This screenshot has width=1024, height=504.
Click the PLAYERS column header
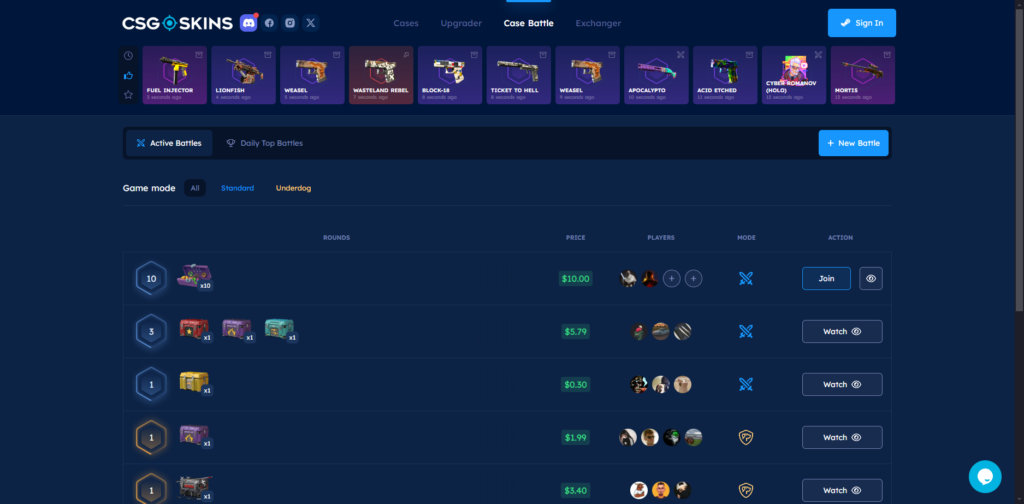661,238
